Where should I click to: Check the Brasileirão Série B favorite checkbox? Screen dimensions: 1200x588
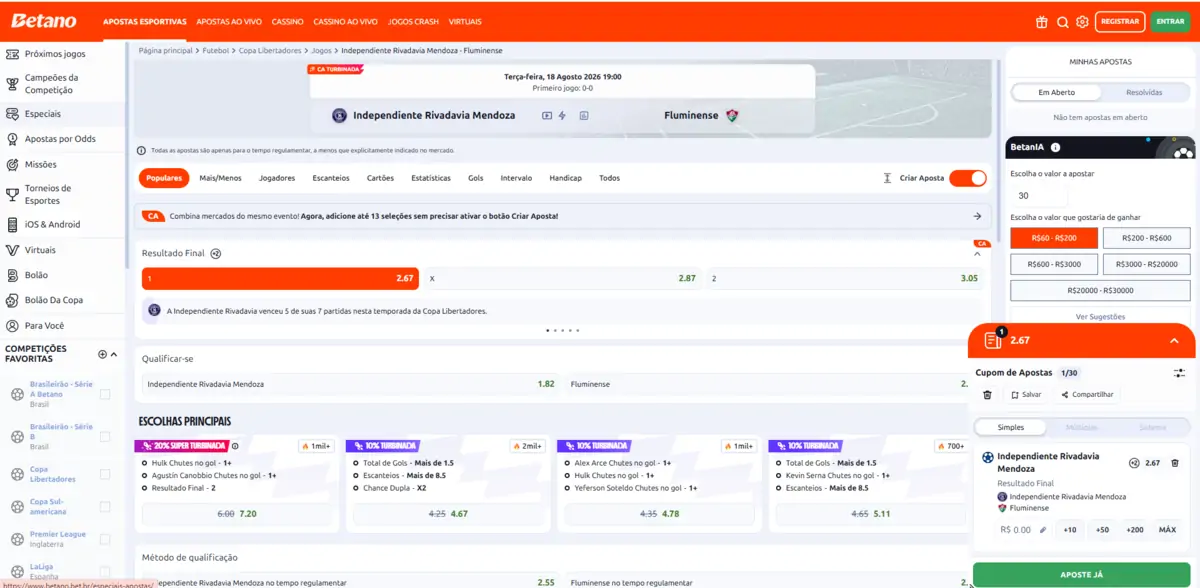(x=105, y=437)
